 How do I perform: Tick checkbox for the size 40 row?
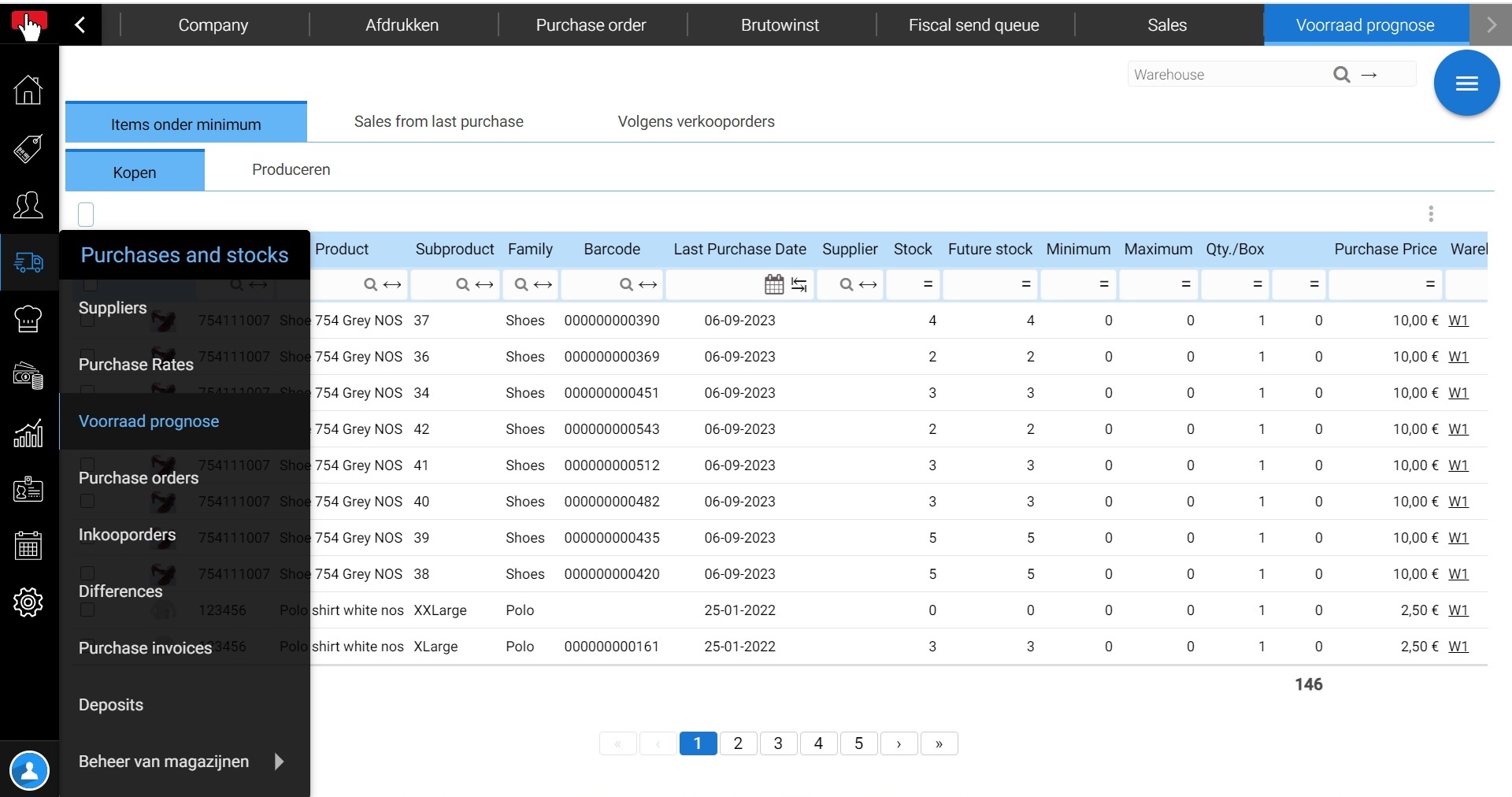[87, 502]
